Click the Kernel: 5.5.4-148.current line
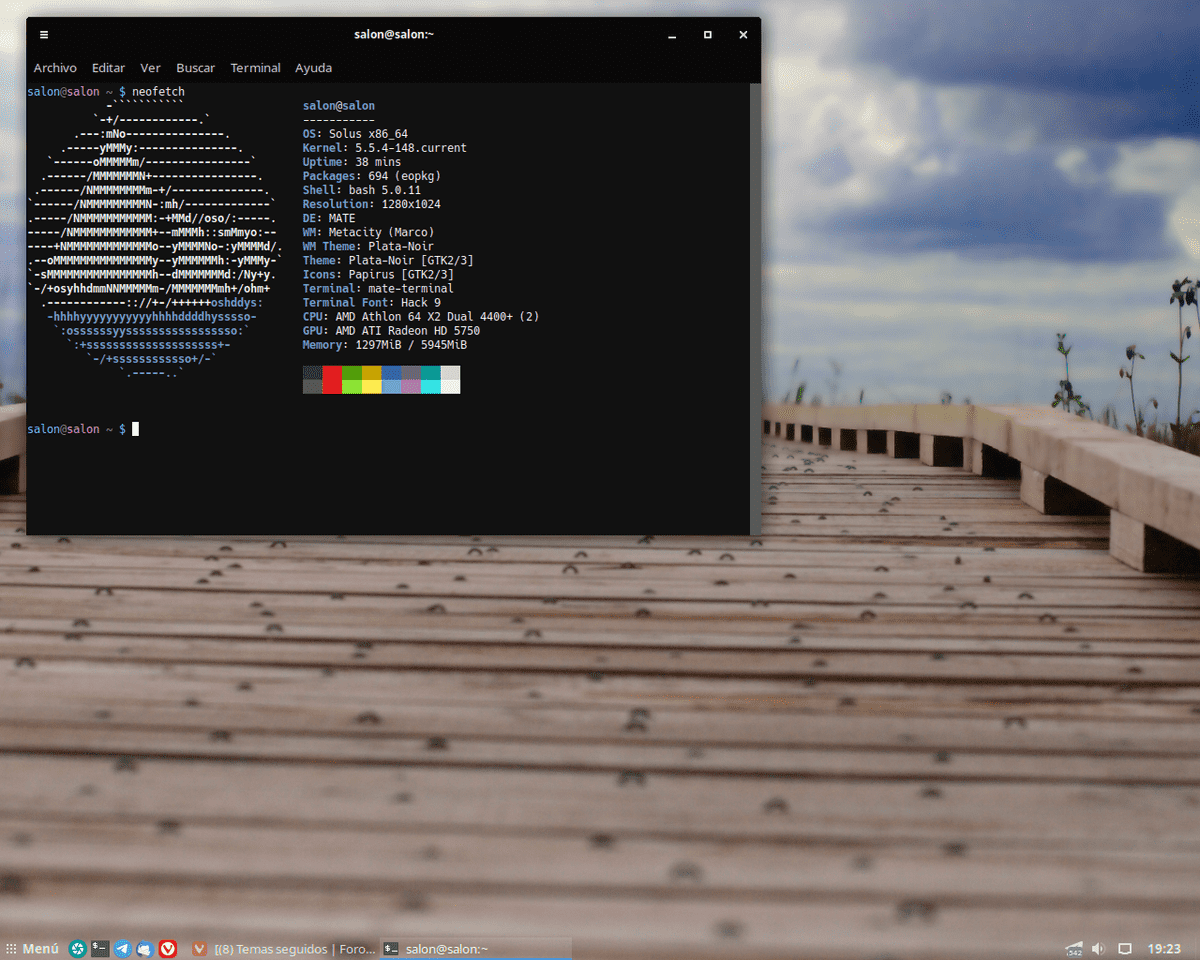The width and height of the screenshot is (1200, 960). [385, 148]
